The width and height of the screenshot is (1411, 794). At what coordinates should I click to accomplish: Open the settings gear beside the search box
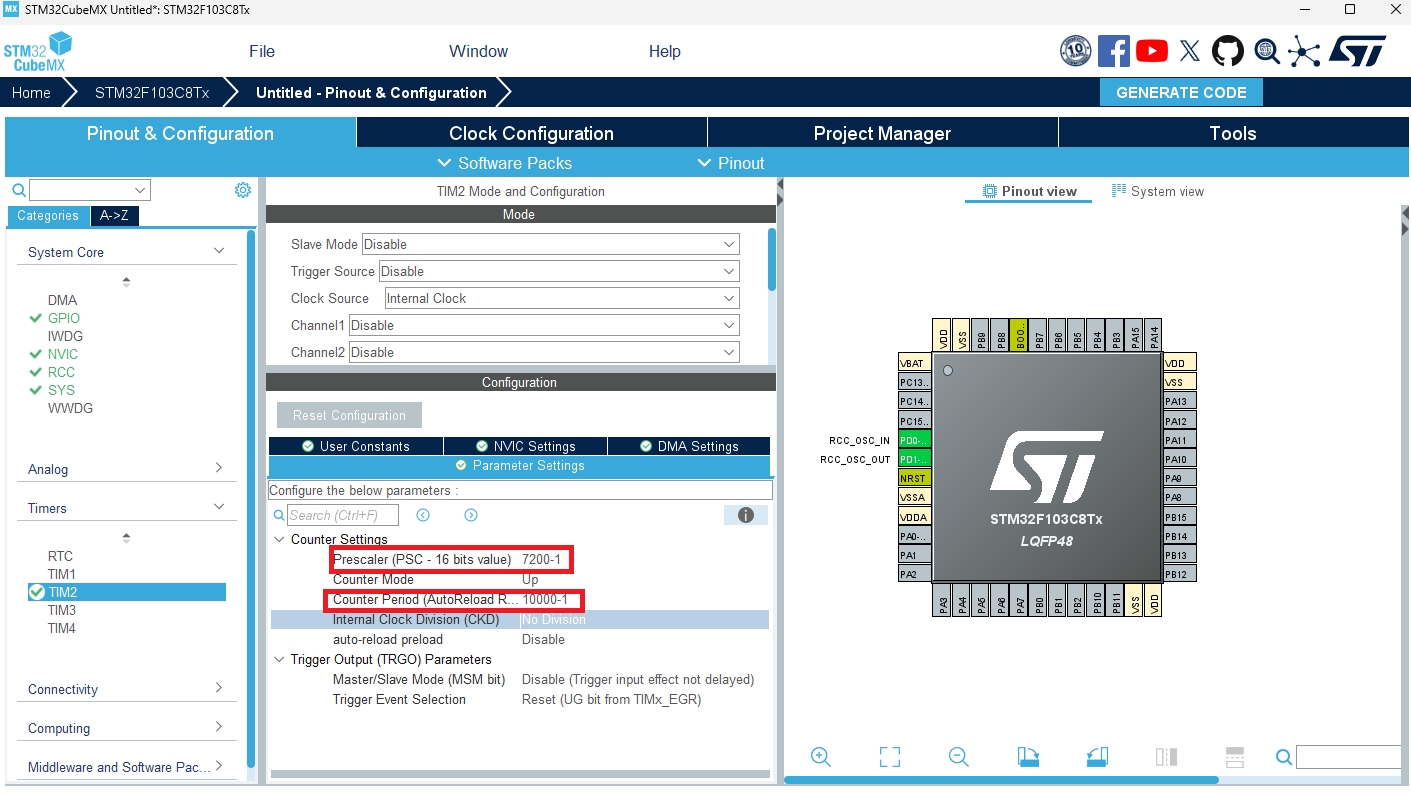[x=243, y=190]
